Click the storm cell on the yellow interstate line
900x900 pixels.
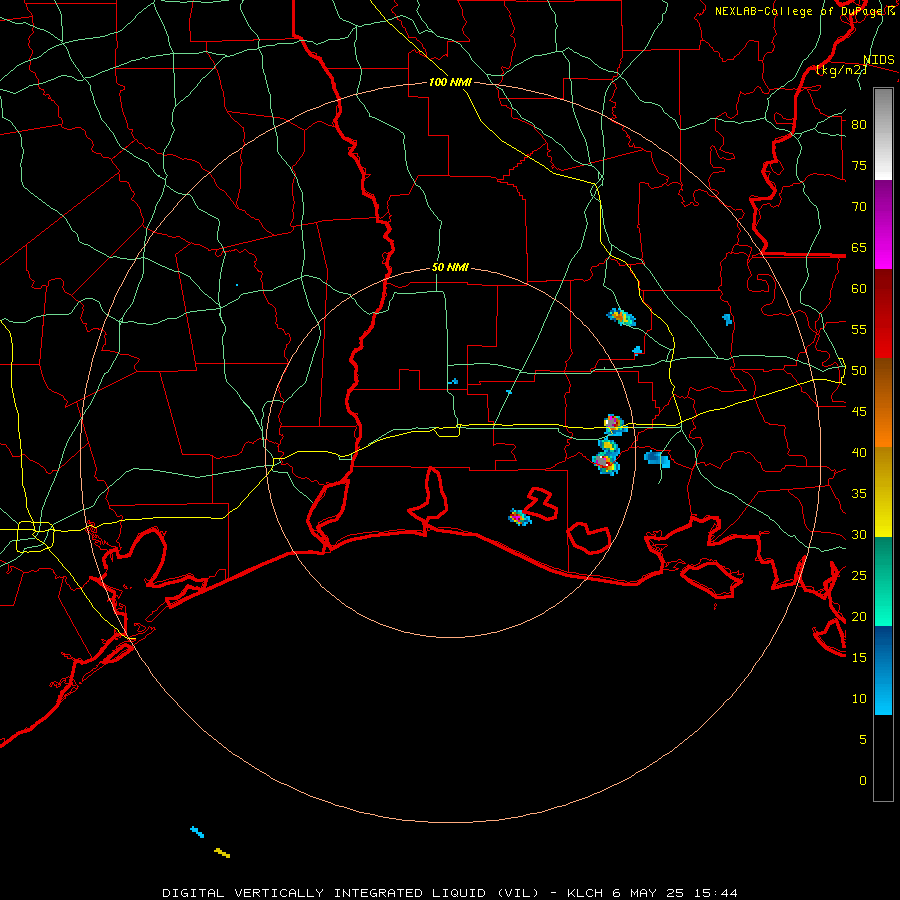(x=614, y=425)
